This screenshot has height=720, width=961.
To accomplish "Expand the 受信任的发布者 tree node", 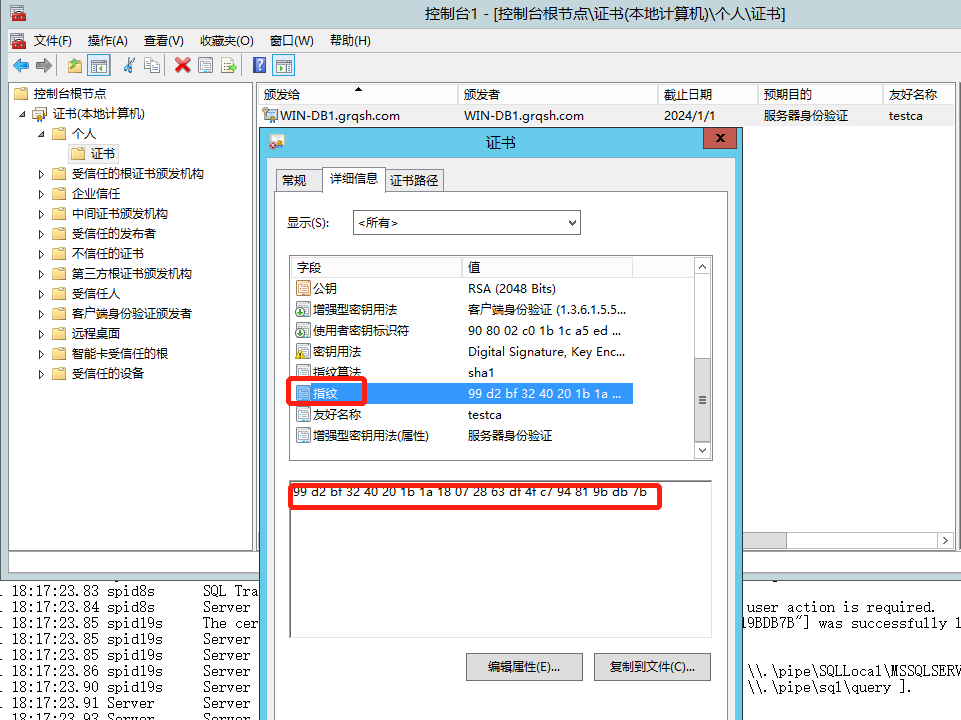I will point(41,234).
